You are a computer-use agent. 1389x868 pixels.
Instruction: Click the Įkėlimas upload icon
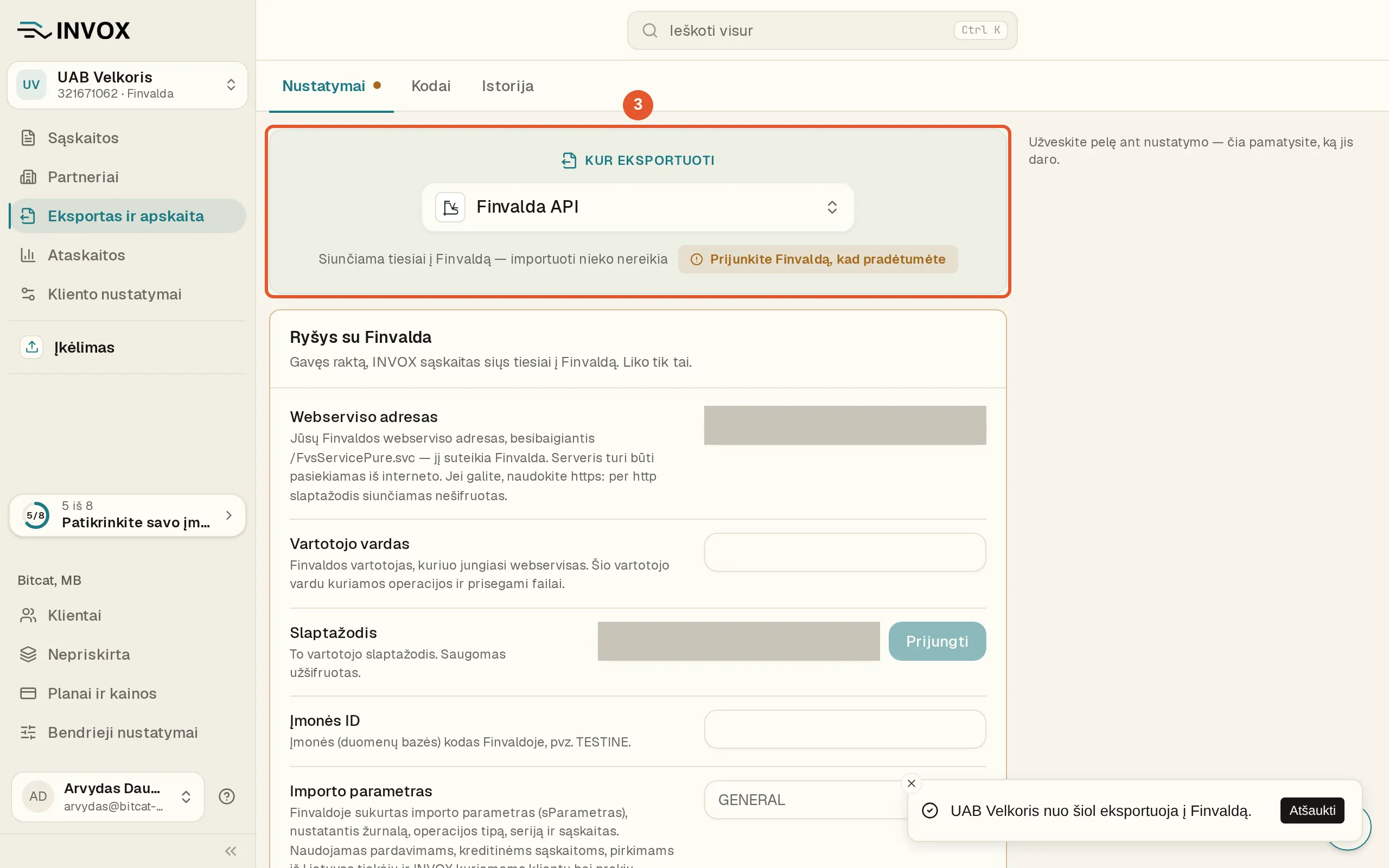(31, 347)
